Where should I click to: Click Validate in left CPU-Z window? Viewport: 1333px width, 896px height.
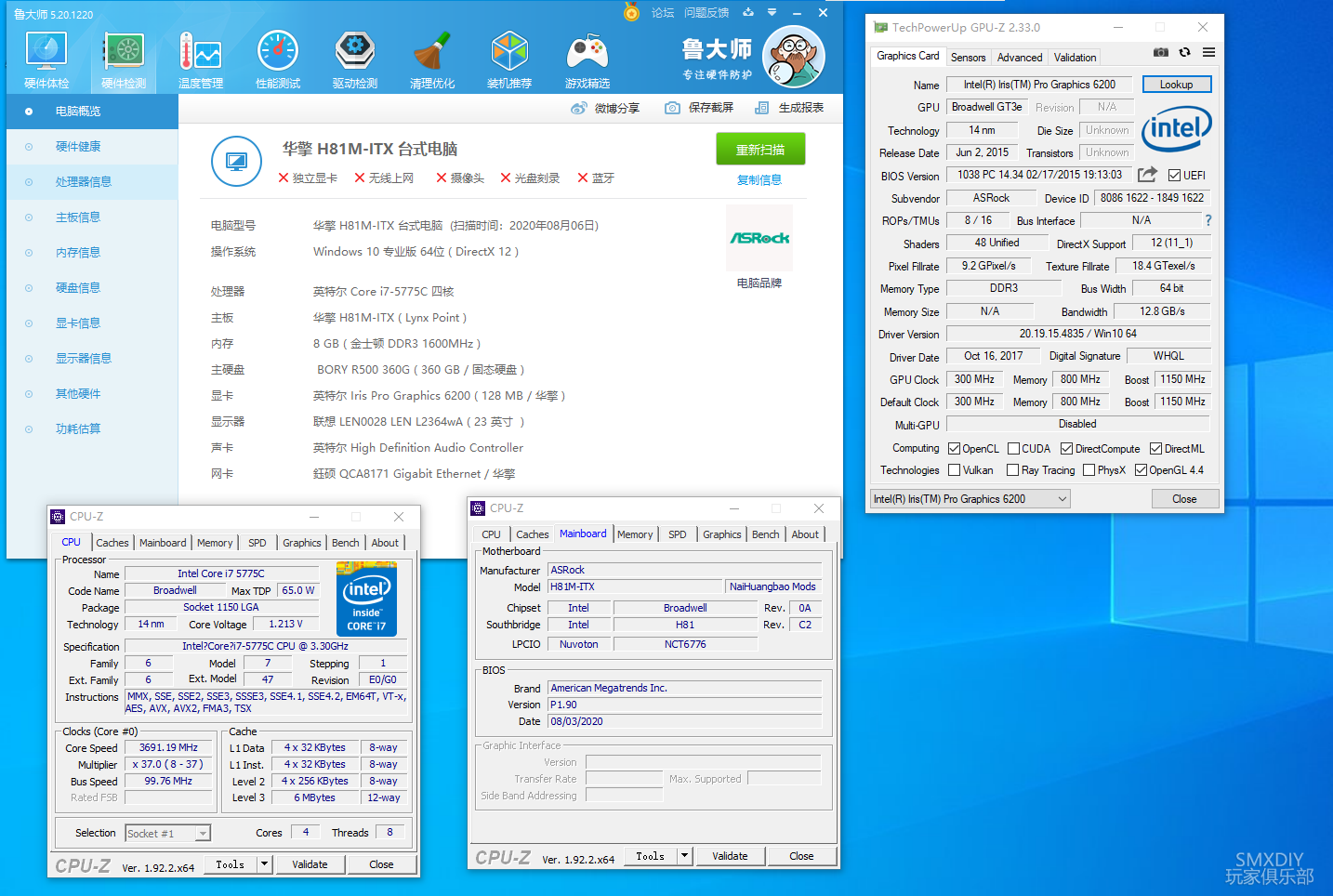pos(310,864)
